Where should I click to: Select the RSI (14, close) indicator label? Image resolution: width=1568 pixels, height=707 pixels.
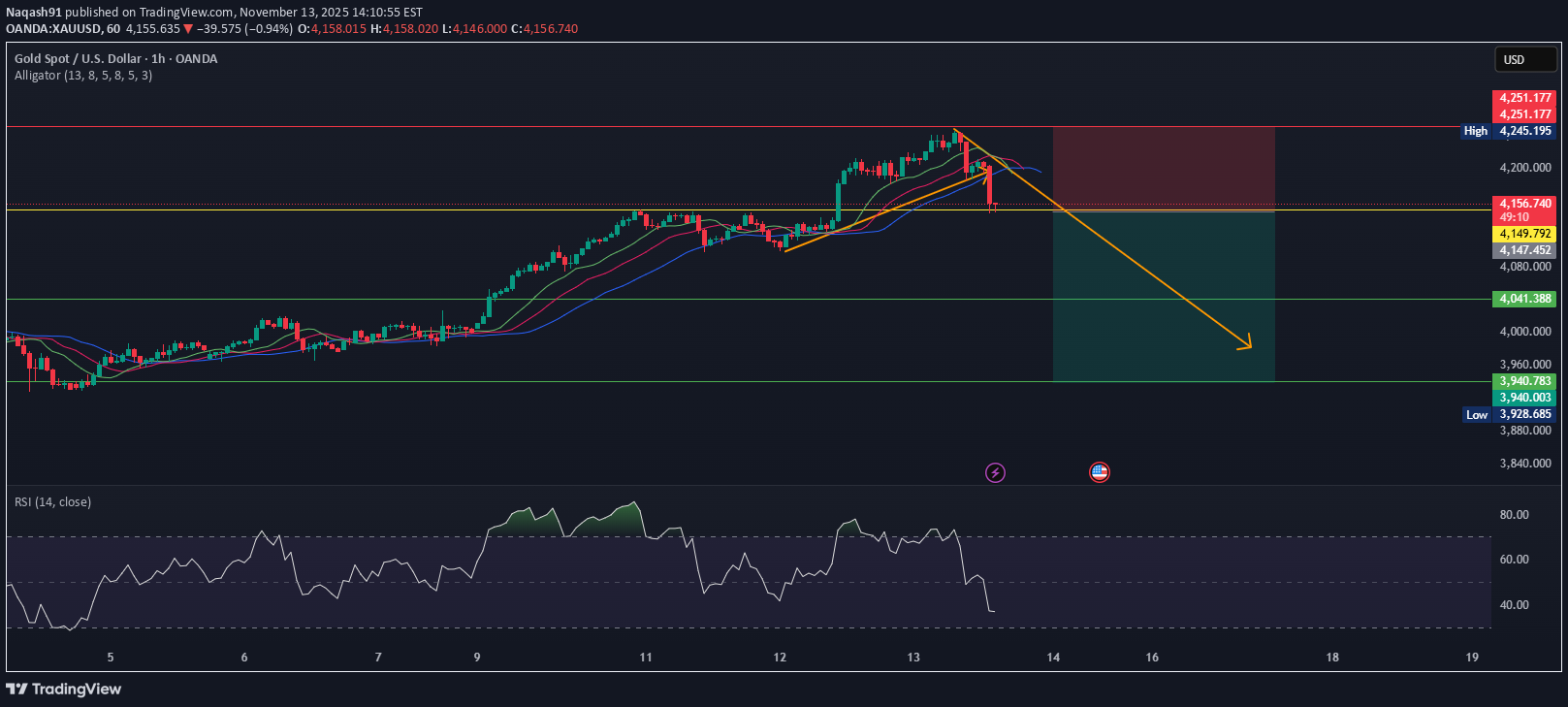(52, 502)
